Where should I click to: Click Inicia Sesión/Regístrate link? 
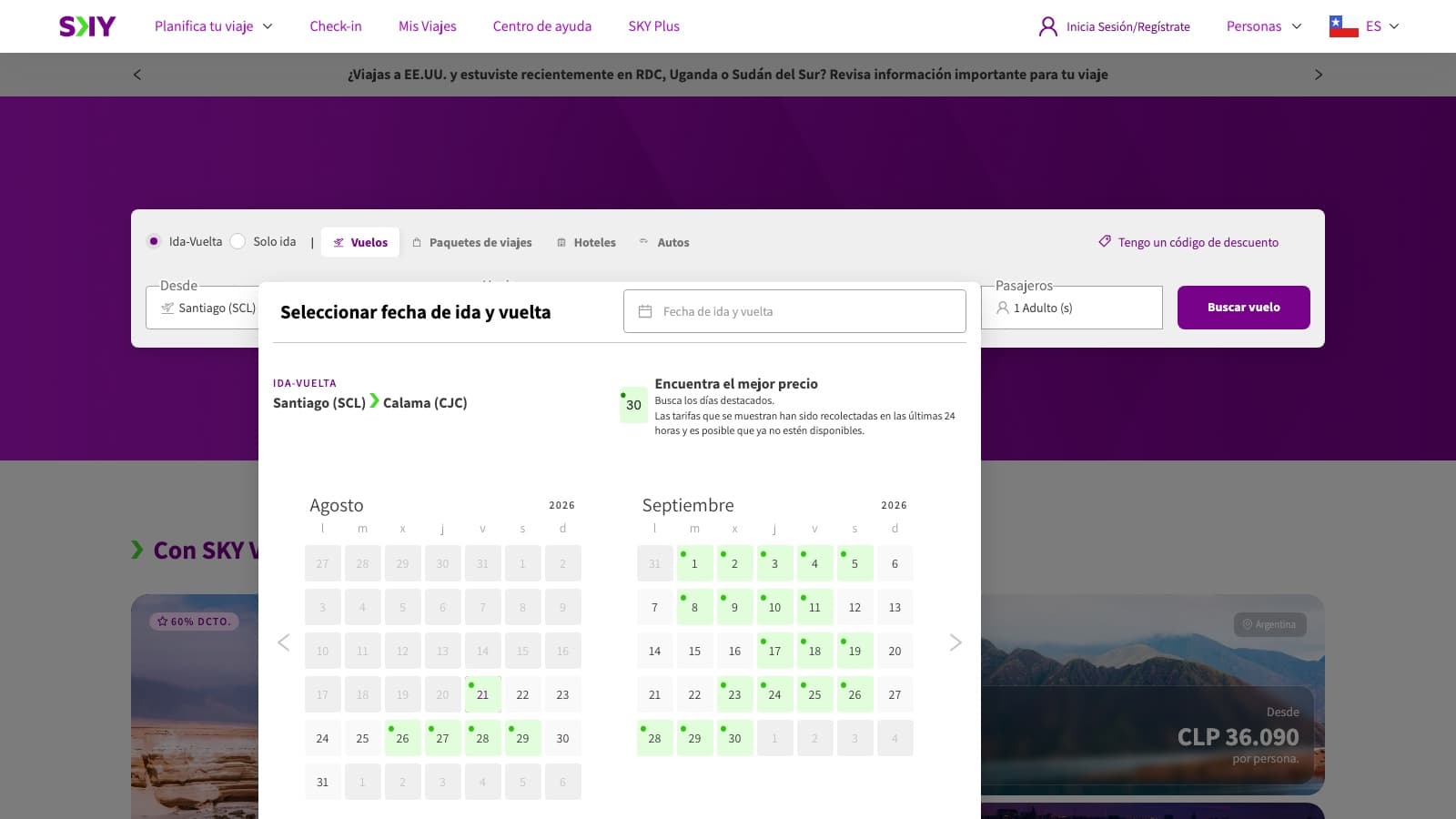(1128, 26)
